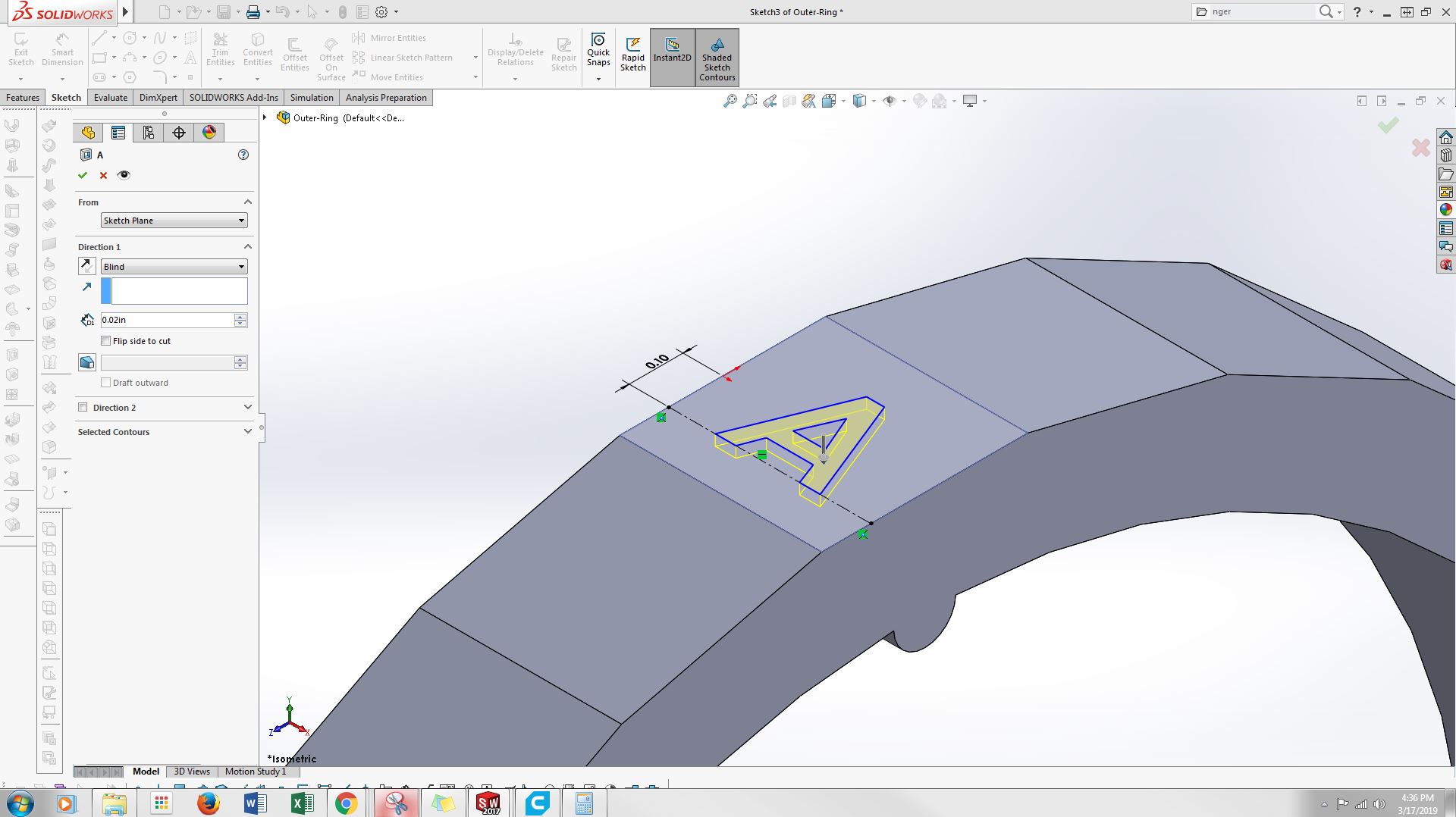Click the Draft On/Off icon button
Image resolution: width=1456 pixels, height=817 pixels.
(87, 362)
